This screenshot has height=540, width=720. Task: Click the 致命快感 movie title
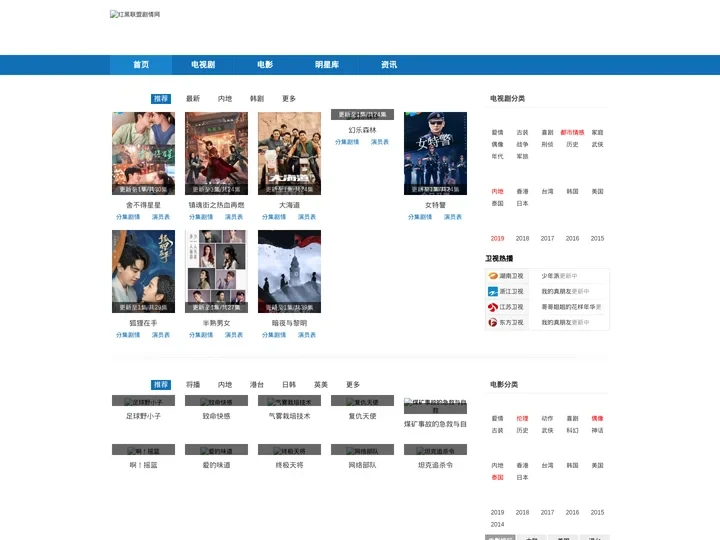click(x=216, y=416)
